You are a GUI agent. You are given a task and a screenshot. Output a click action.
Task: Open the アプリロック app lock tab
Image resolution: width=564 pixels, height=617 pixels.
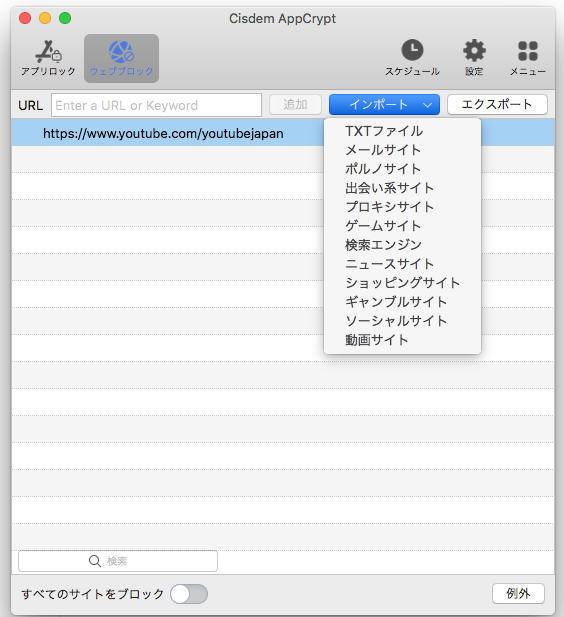[48, 57]
